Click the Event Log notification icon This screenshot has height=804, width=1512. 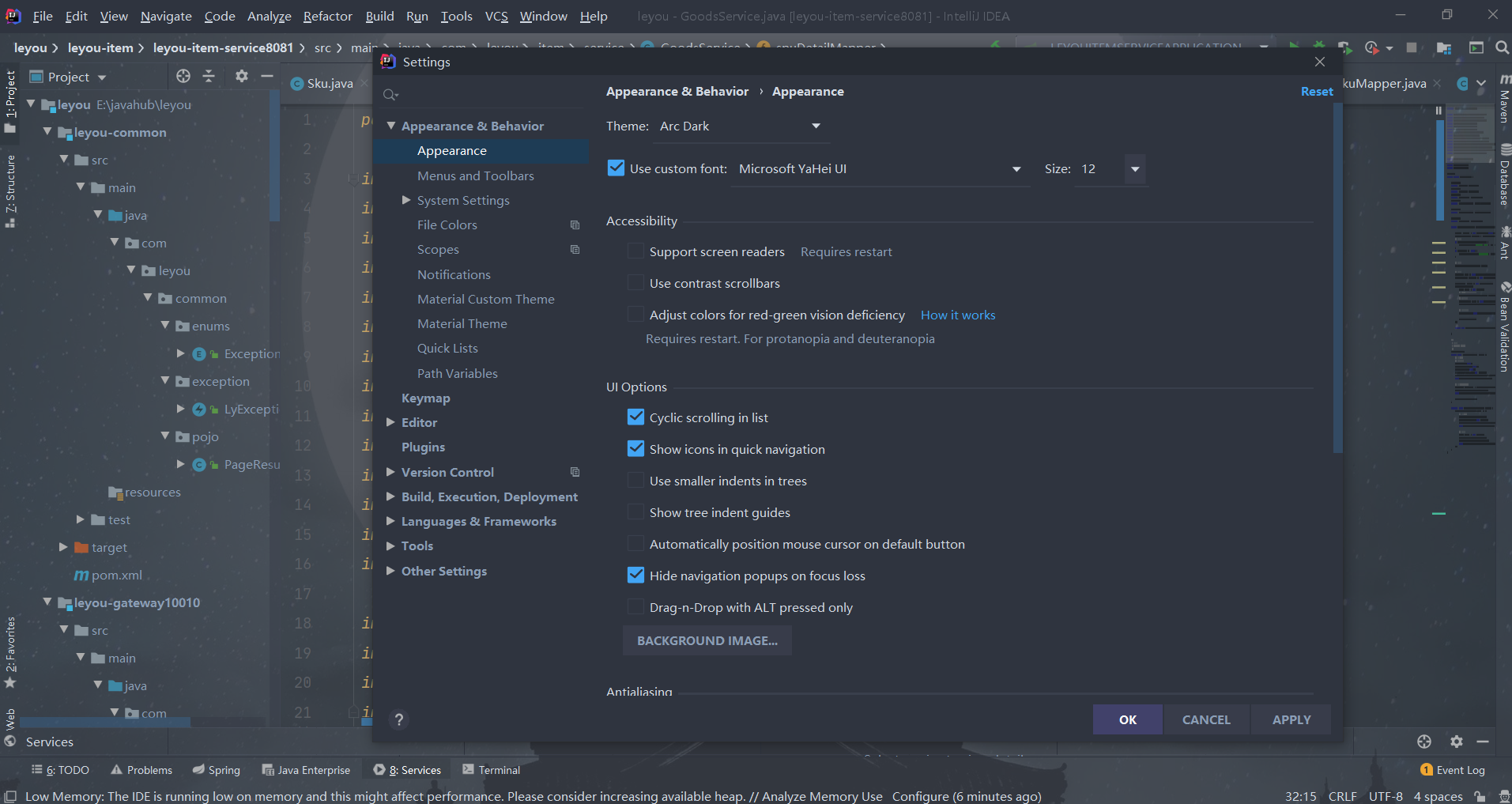pos(1427,770)
